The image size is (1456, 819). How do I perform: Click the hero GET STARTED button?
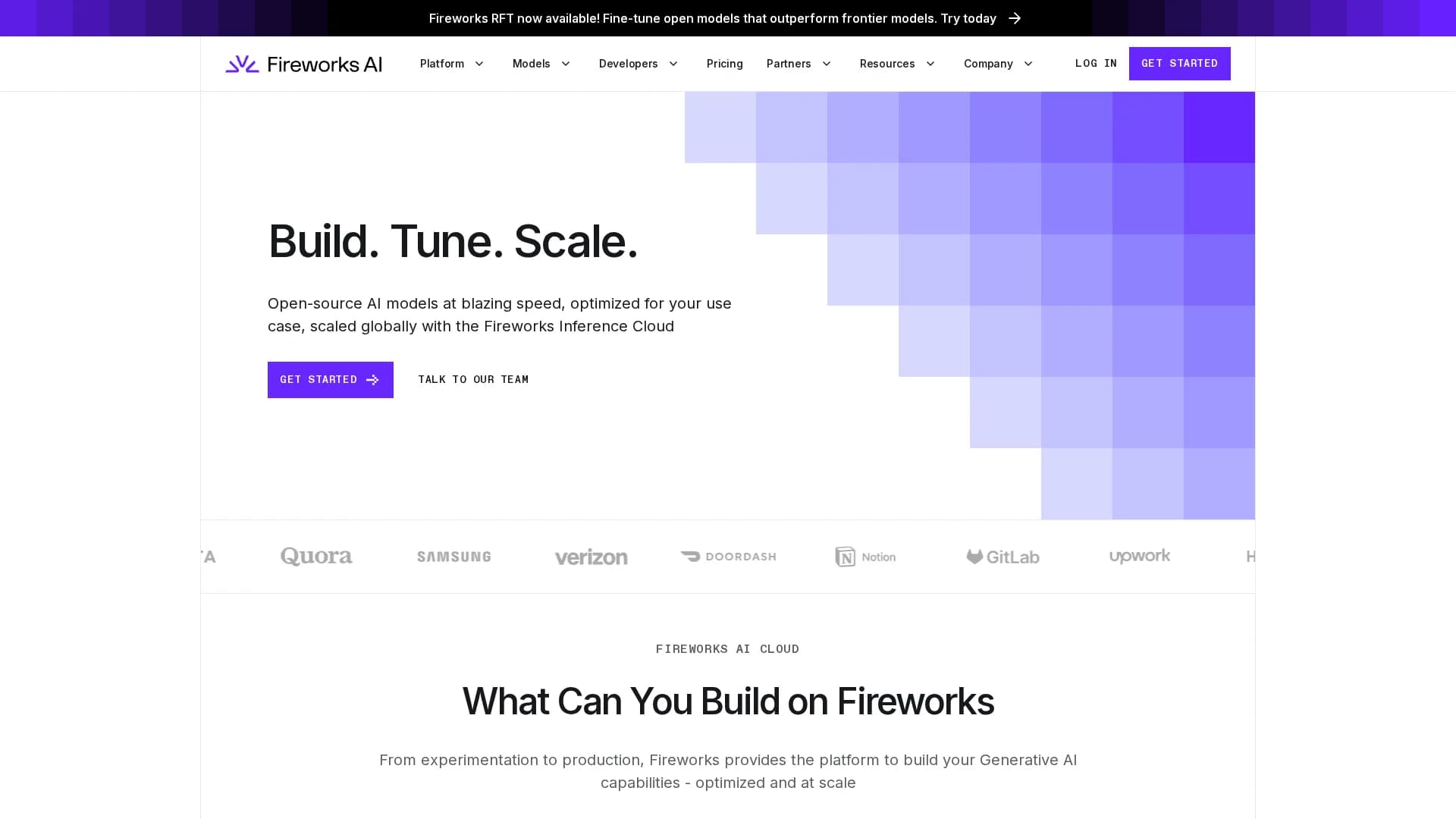(x=331, y=380)
